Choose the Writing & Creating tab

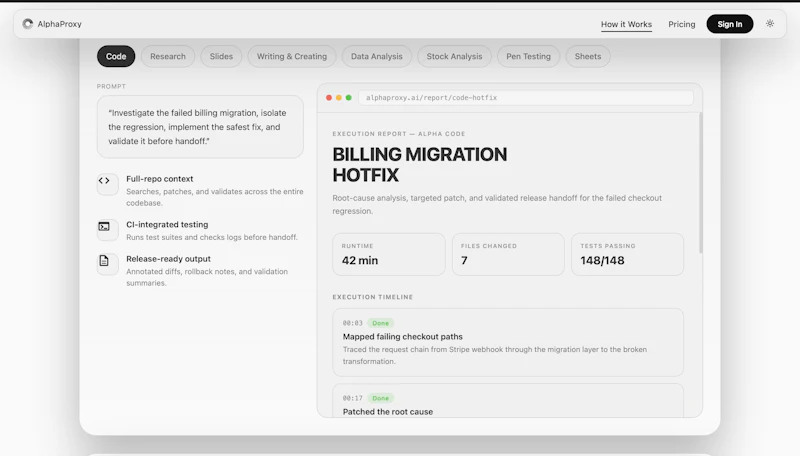click(292, 56)
